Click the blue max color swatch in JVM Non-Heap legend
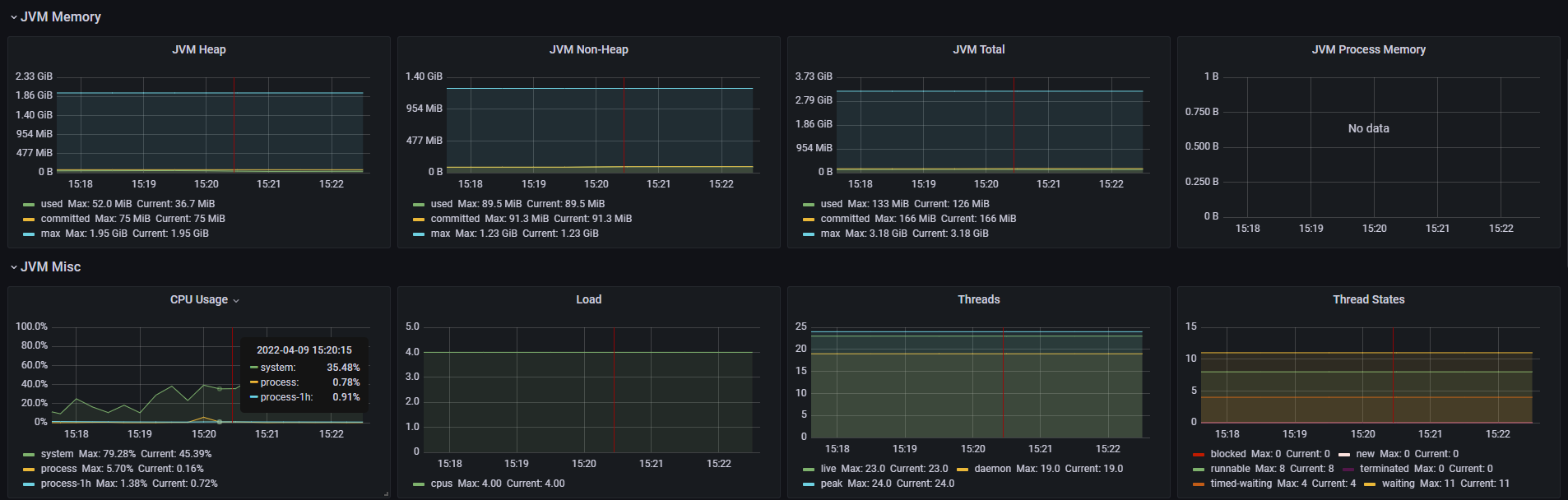1568x500 pixels. [419, 234]
